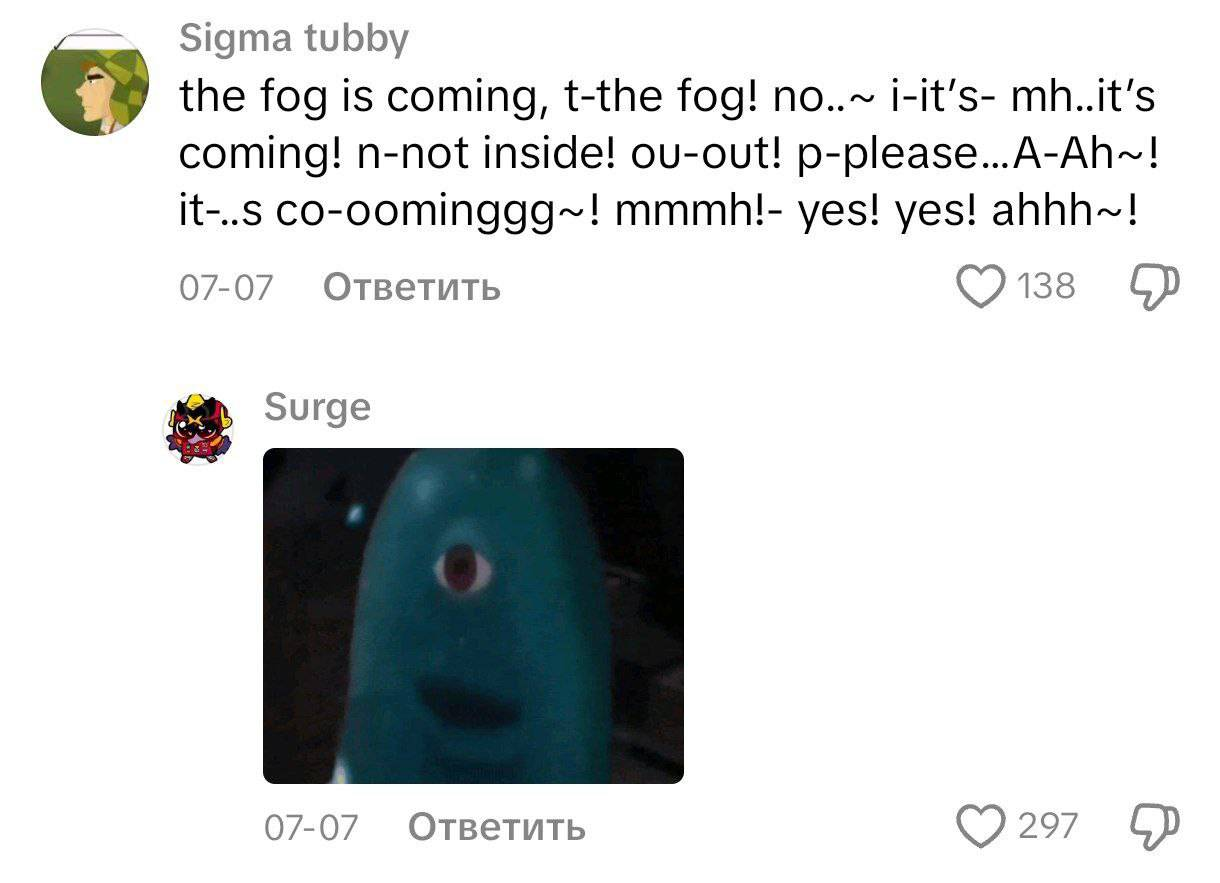Screen dimensions: 1220x883
Task: Like Sigma tubby's comment with the heart icon
Action: pos(982,288)
